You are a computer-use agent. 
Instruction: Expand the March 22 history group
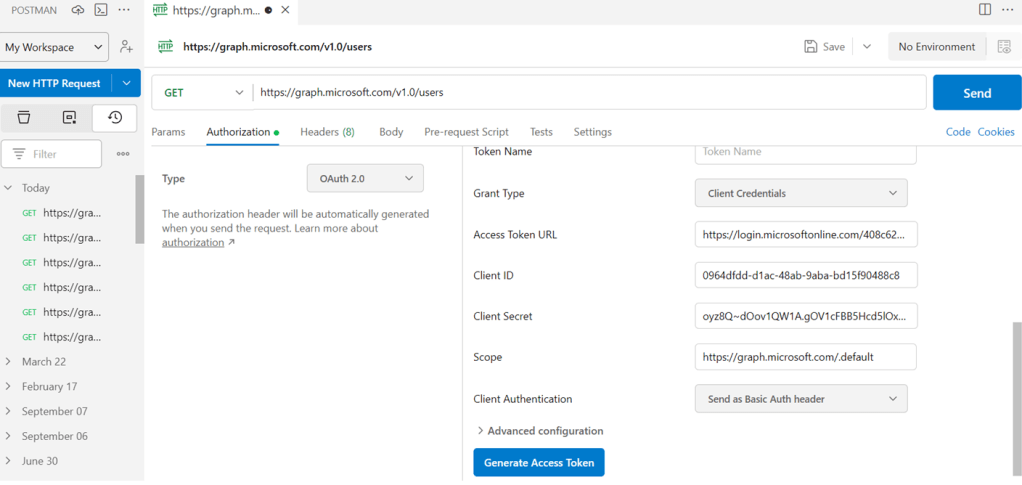(9, 362)
